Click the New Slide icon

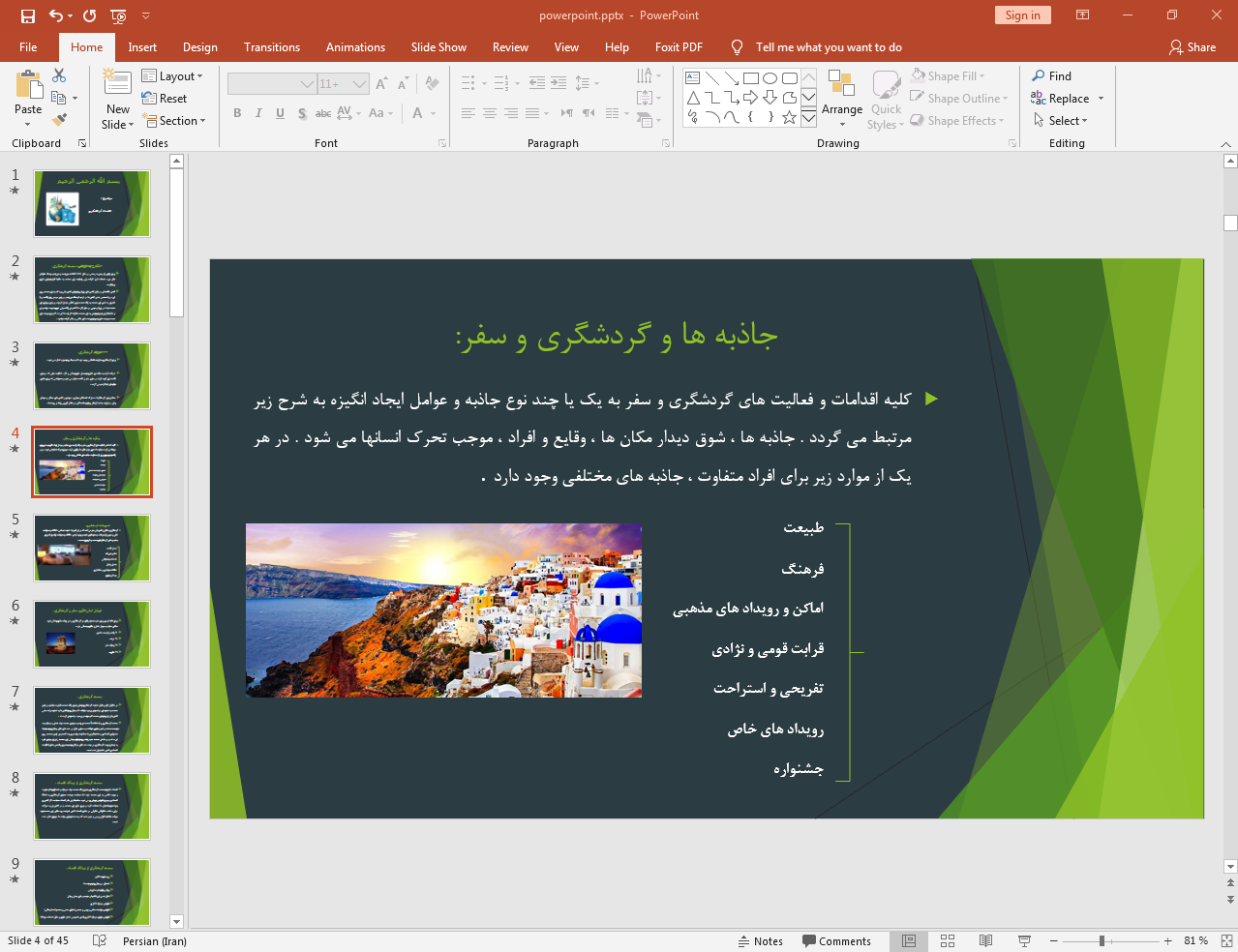pos(117,86)
